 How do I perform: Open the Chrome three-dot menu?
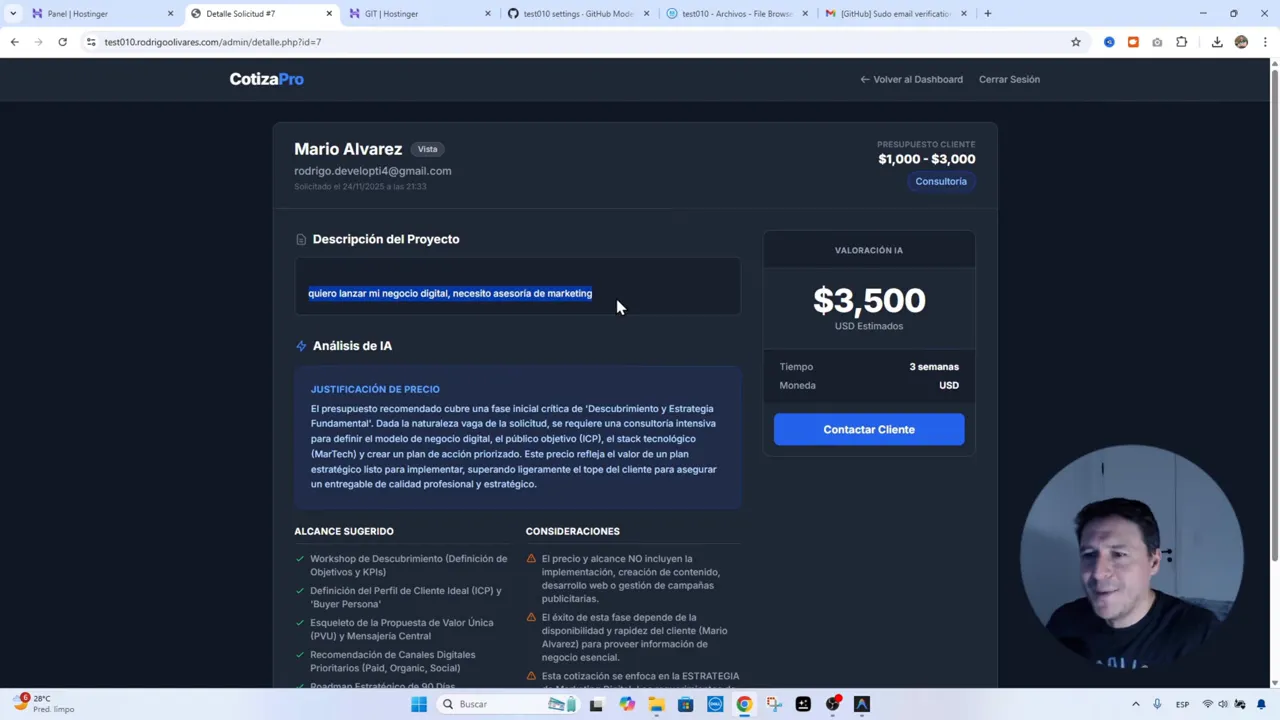[1265, 42]
